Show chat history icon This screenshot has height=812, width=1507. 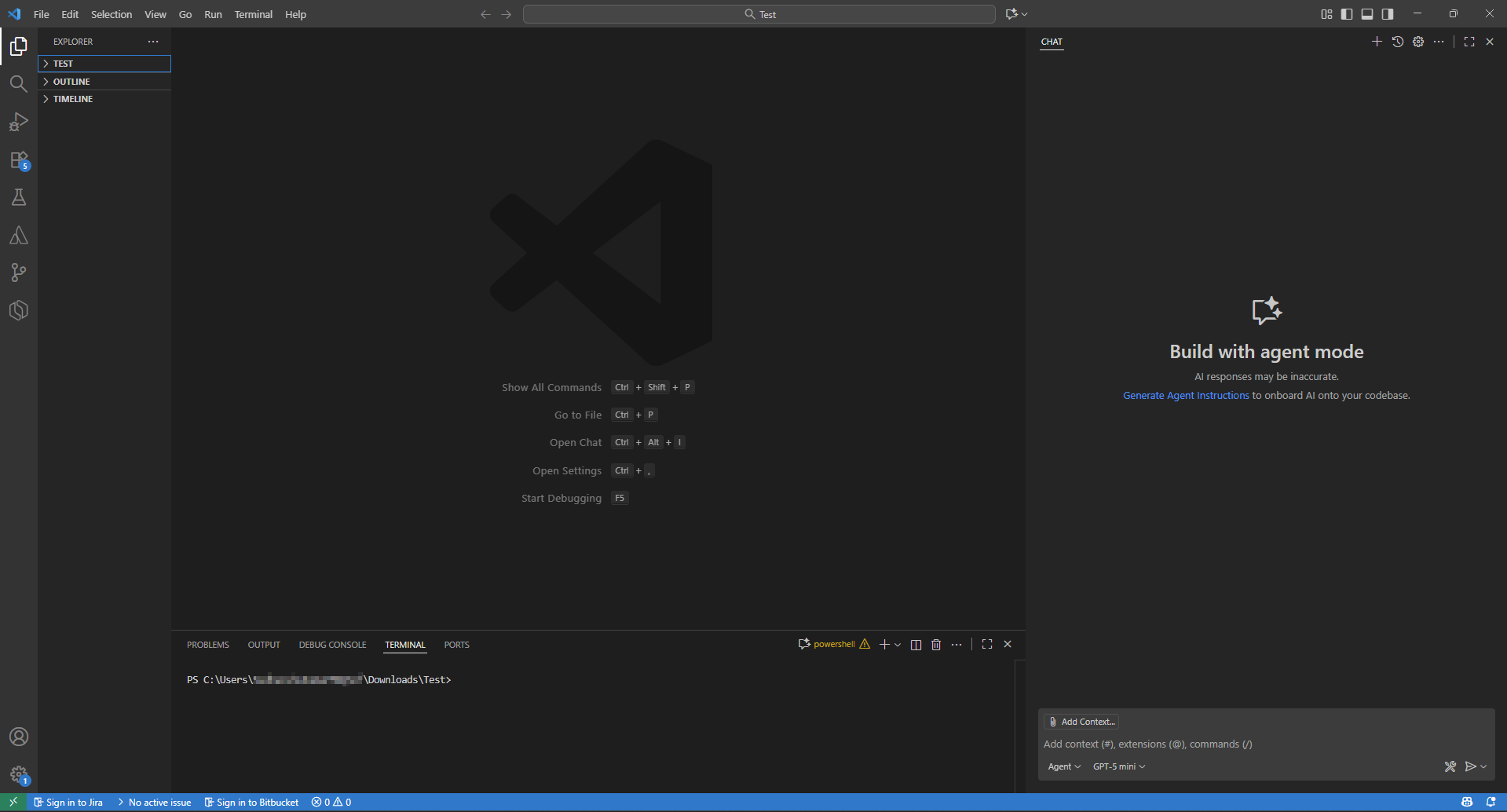1397,42
